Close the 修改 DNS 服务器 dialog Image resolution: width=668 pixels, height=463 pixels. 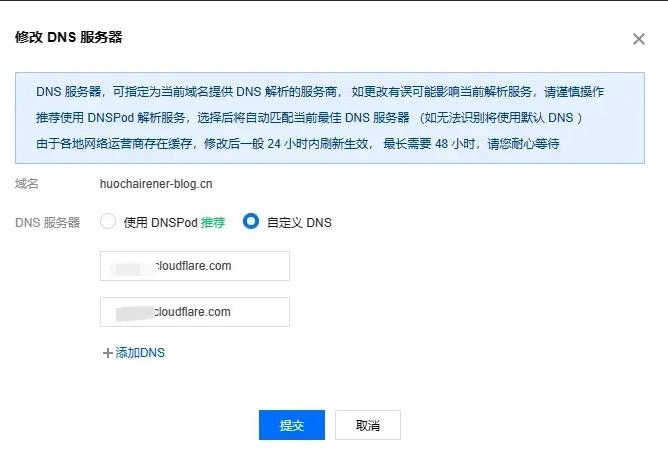coord(639,39)
